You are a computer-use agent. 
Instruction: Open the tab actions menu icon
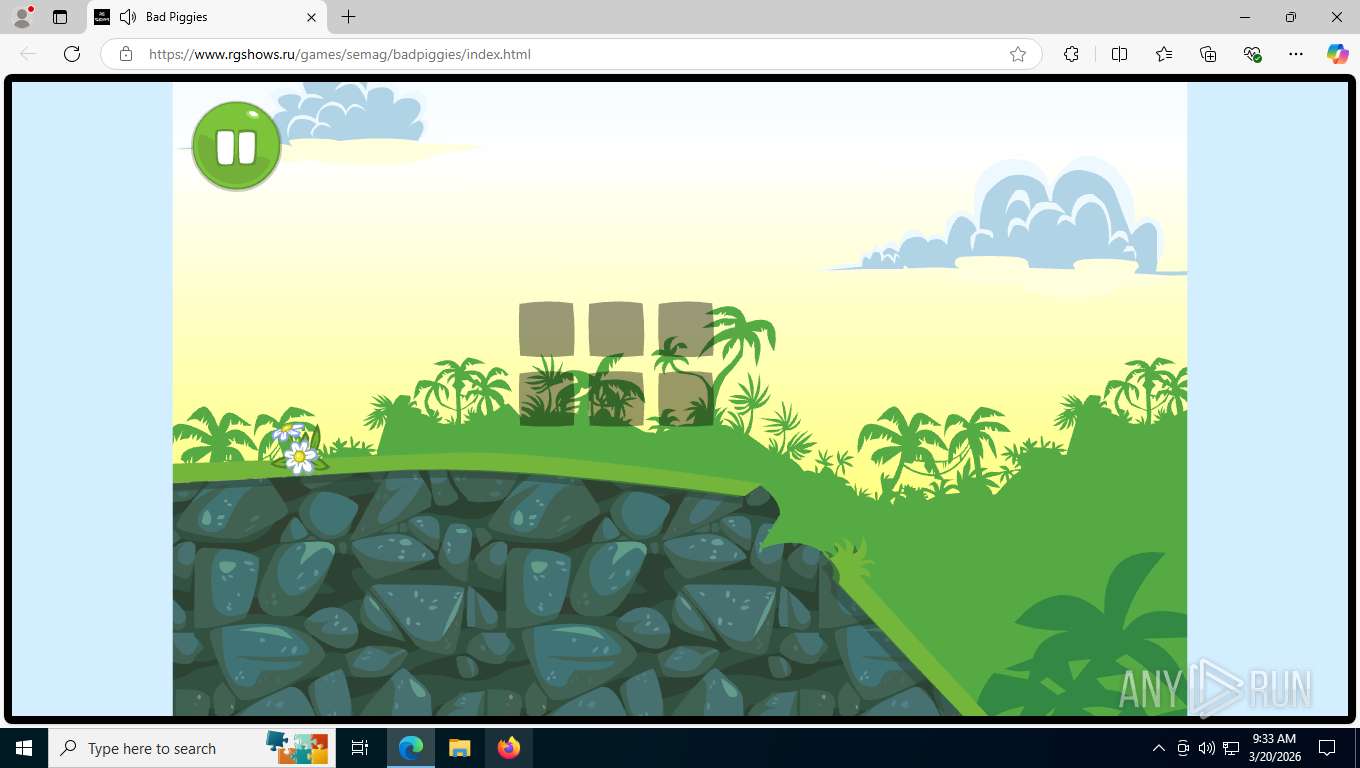tap(60, 17)
